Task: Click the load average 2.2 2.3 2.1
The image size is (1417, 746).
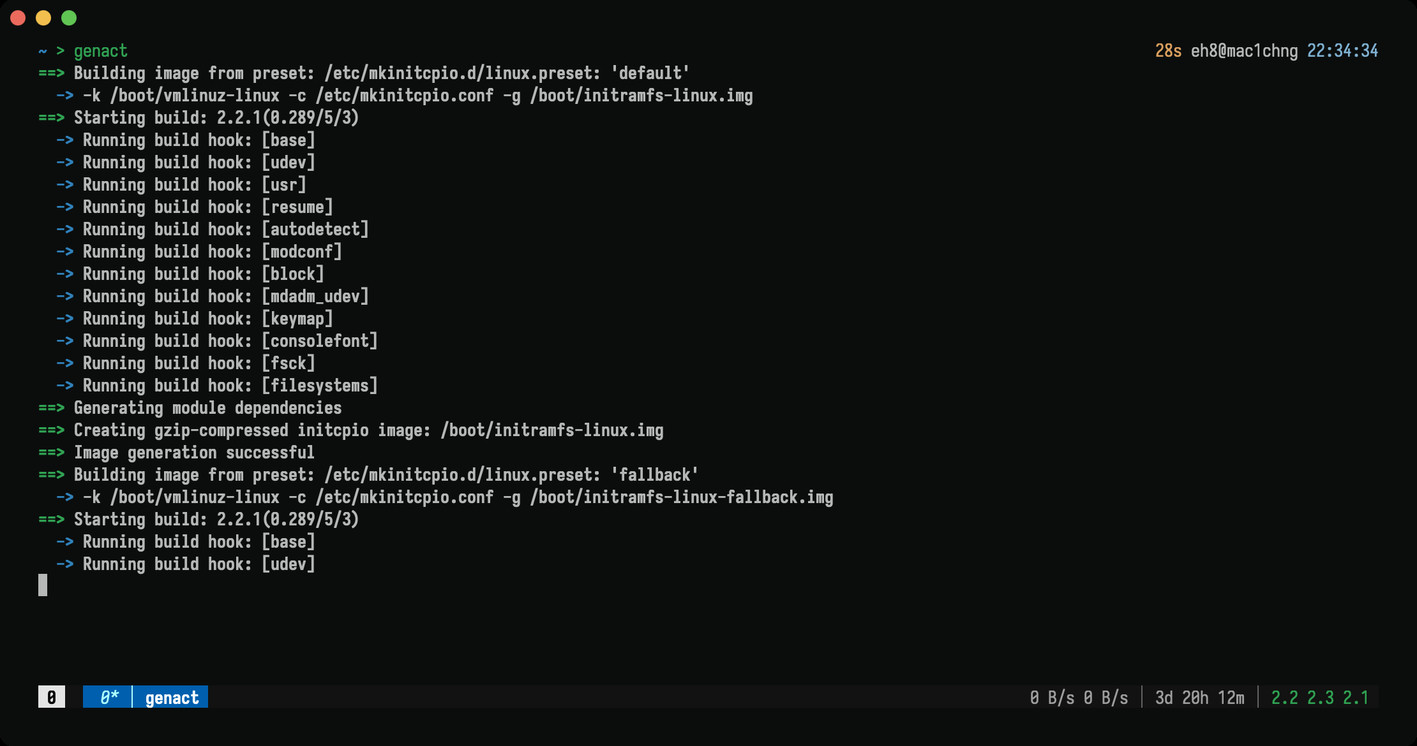Action: (x=1320, y=697)
